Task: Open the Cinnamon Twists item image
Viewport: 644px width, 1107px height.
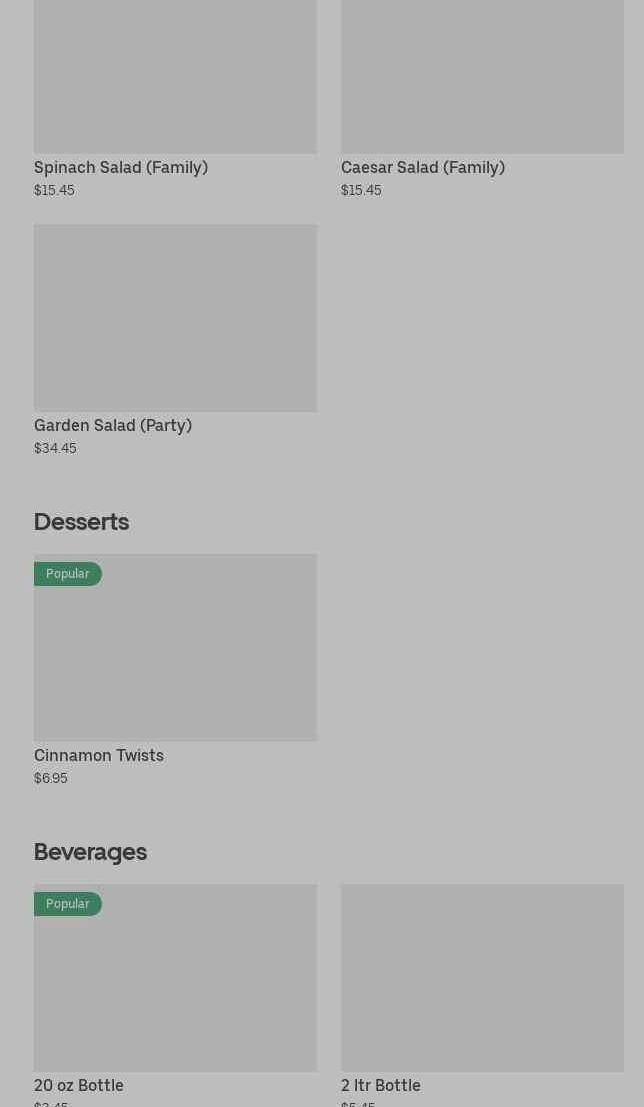Action: pos(175,658)
